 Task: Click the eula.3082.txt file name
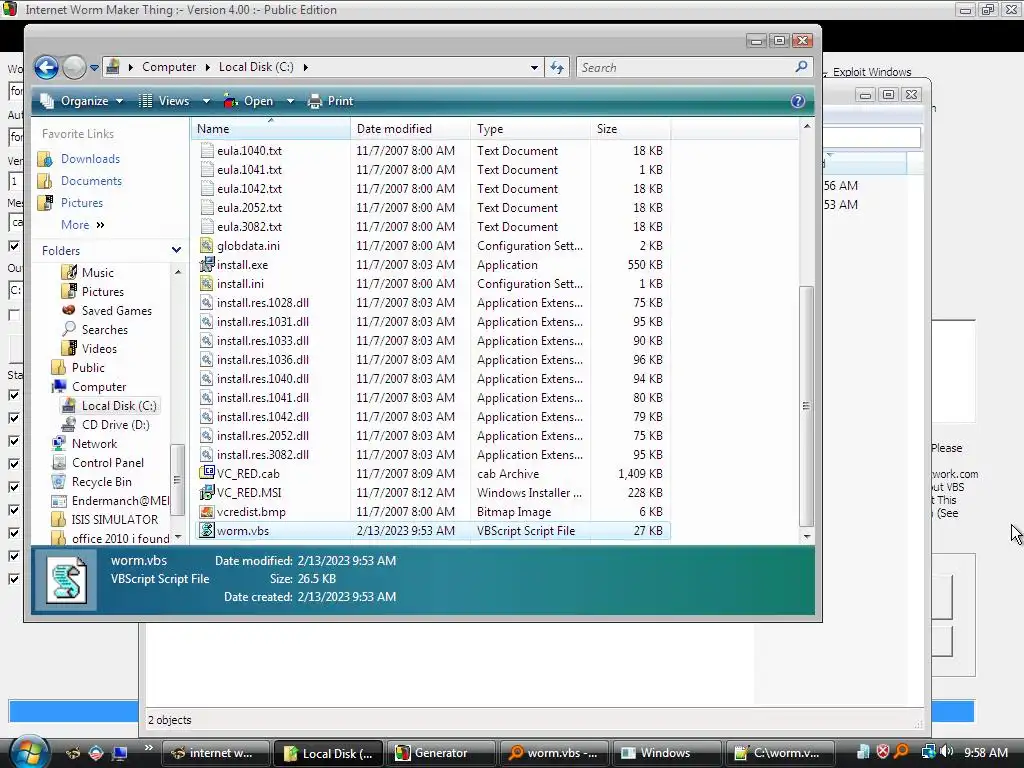(249, 227)
